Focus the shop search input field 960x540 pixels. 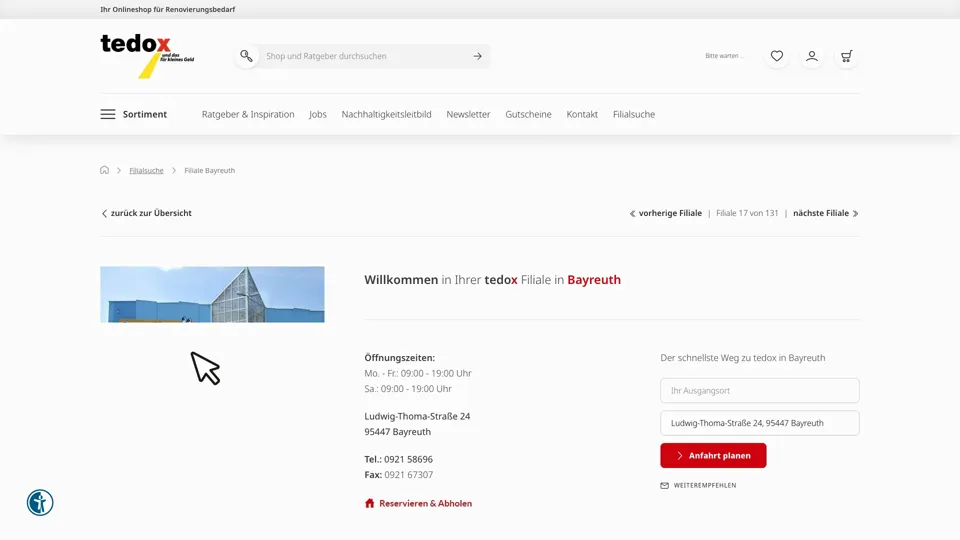coord(364,56)
